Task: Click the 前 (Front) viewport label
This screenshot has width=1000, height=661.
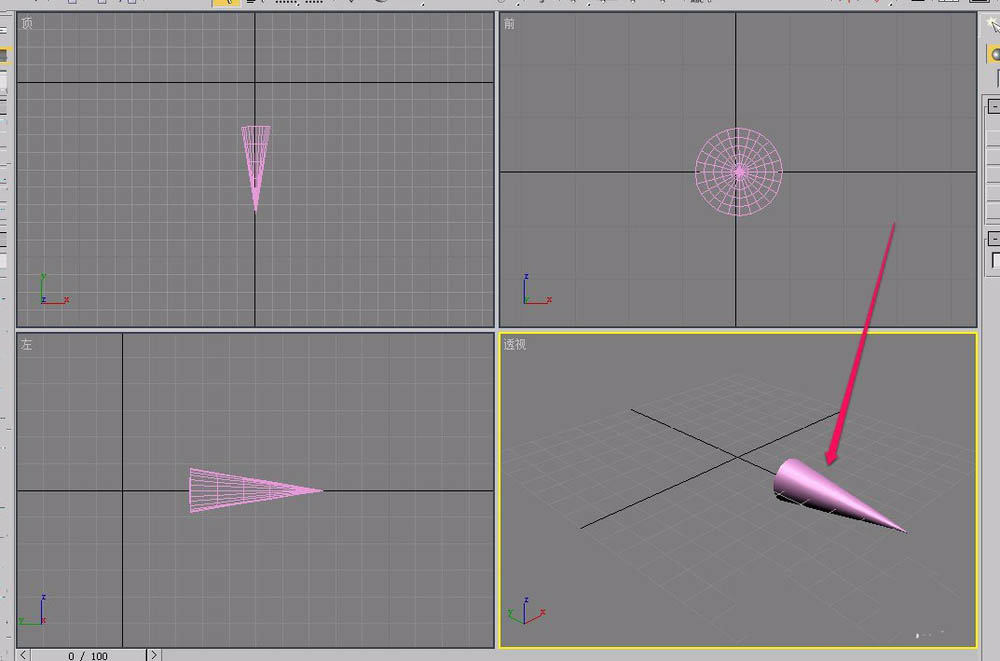Action: coord(509,24)
